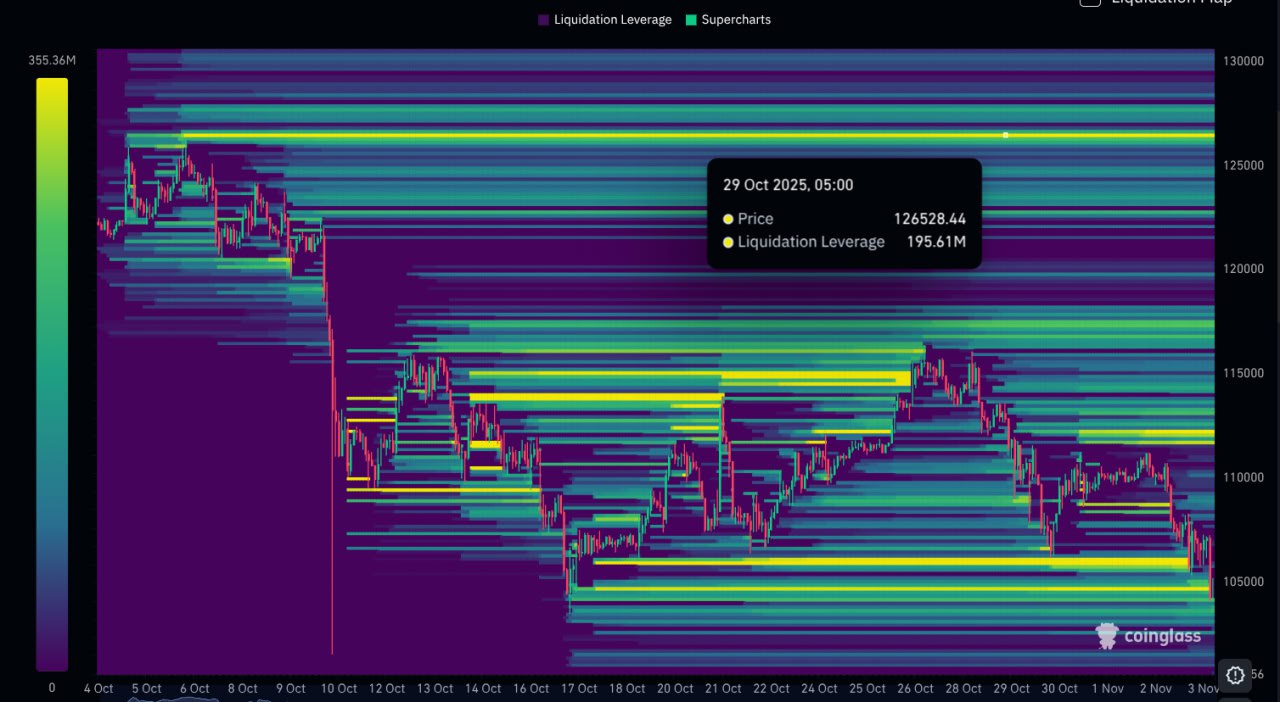Click the yellow dot beside tooltip Liquidation Leverage

[x=728, y=242]
